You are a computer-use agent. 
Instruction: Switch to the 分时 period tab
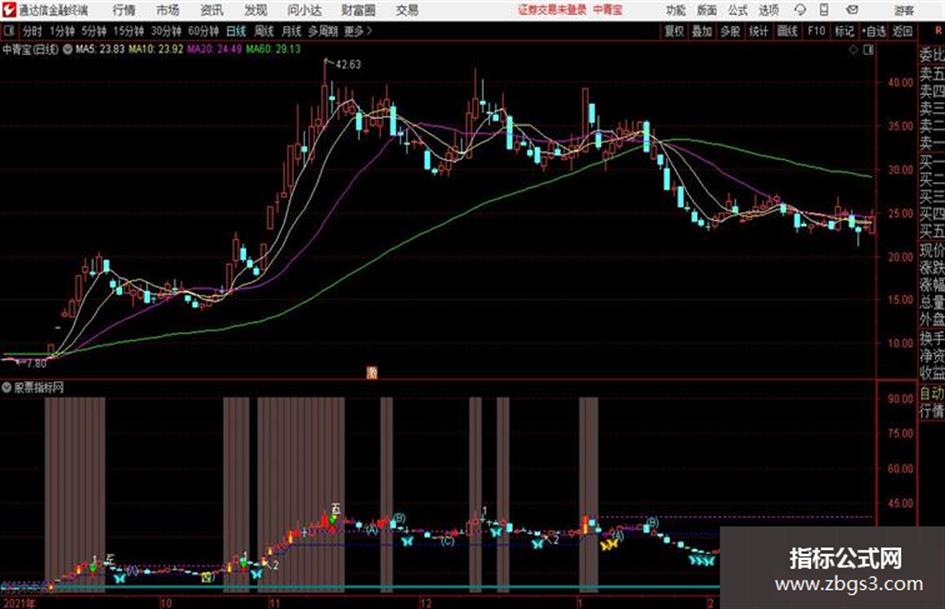point(32,31)
